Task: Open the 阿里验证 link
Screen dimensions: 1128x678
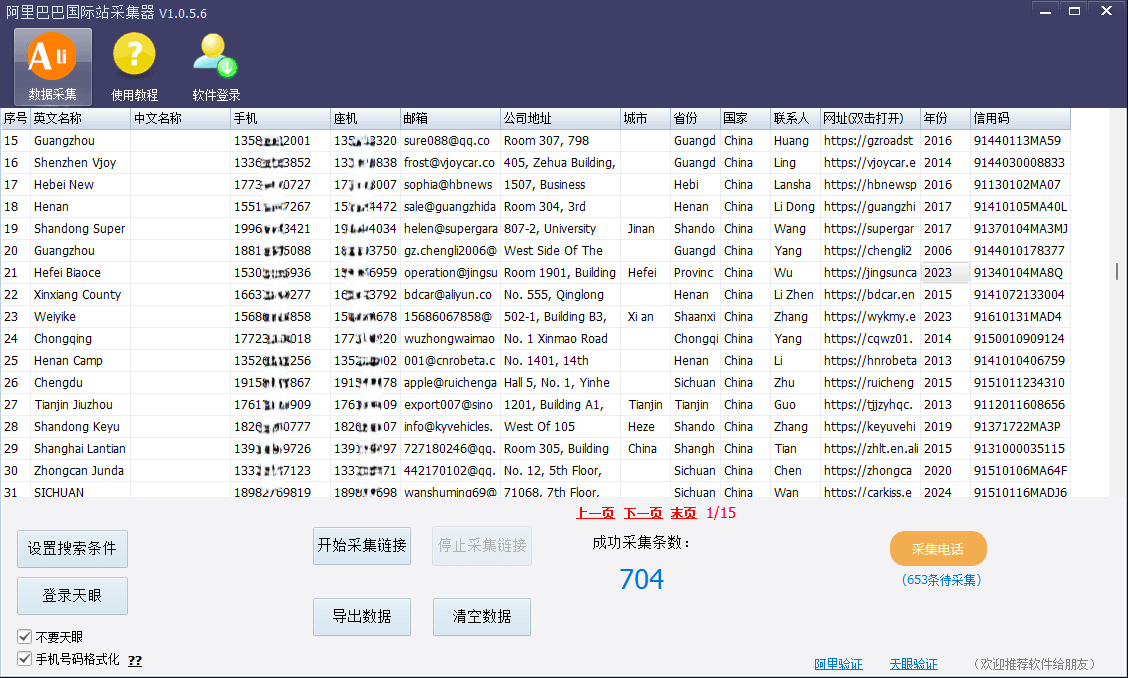Action: click(x=838, y=664)
